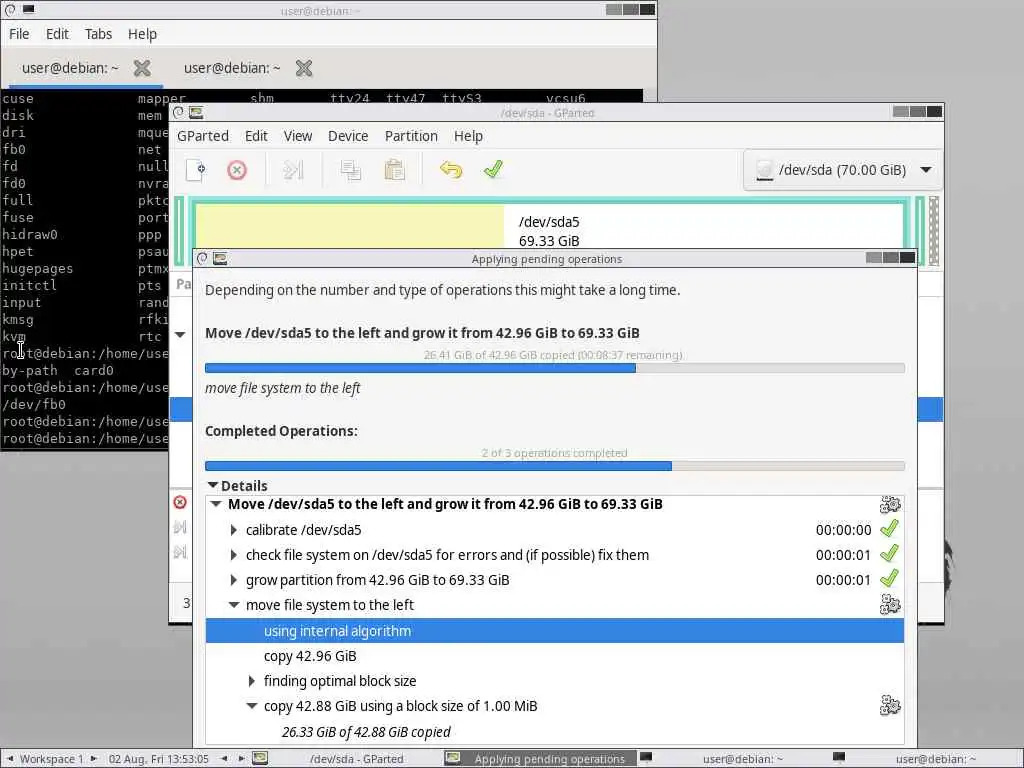Image resolution: width=1024 pixels, height=768 pixels.
Task: Expand the finding optimal block size row
Action: click(252, 681)
